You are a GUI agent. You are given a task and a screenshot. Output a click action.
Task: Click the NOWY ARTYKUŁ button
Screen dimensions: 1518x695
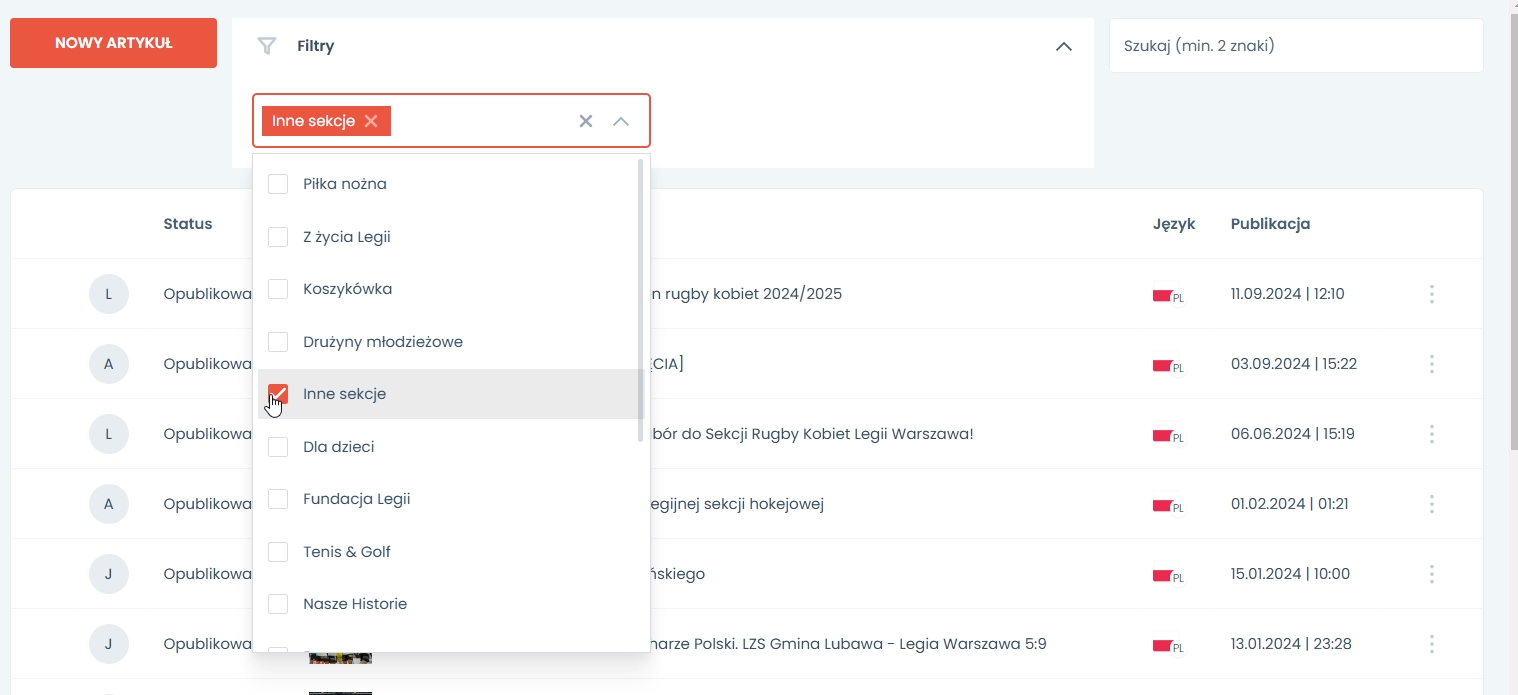point(113,43)
